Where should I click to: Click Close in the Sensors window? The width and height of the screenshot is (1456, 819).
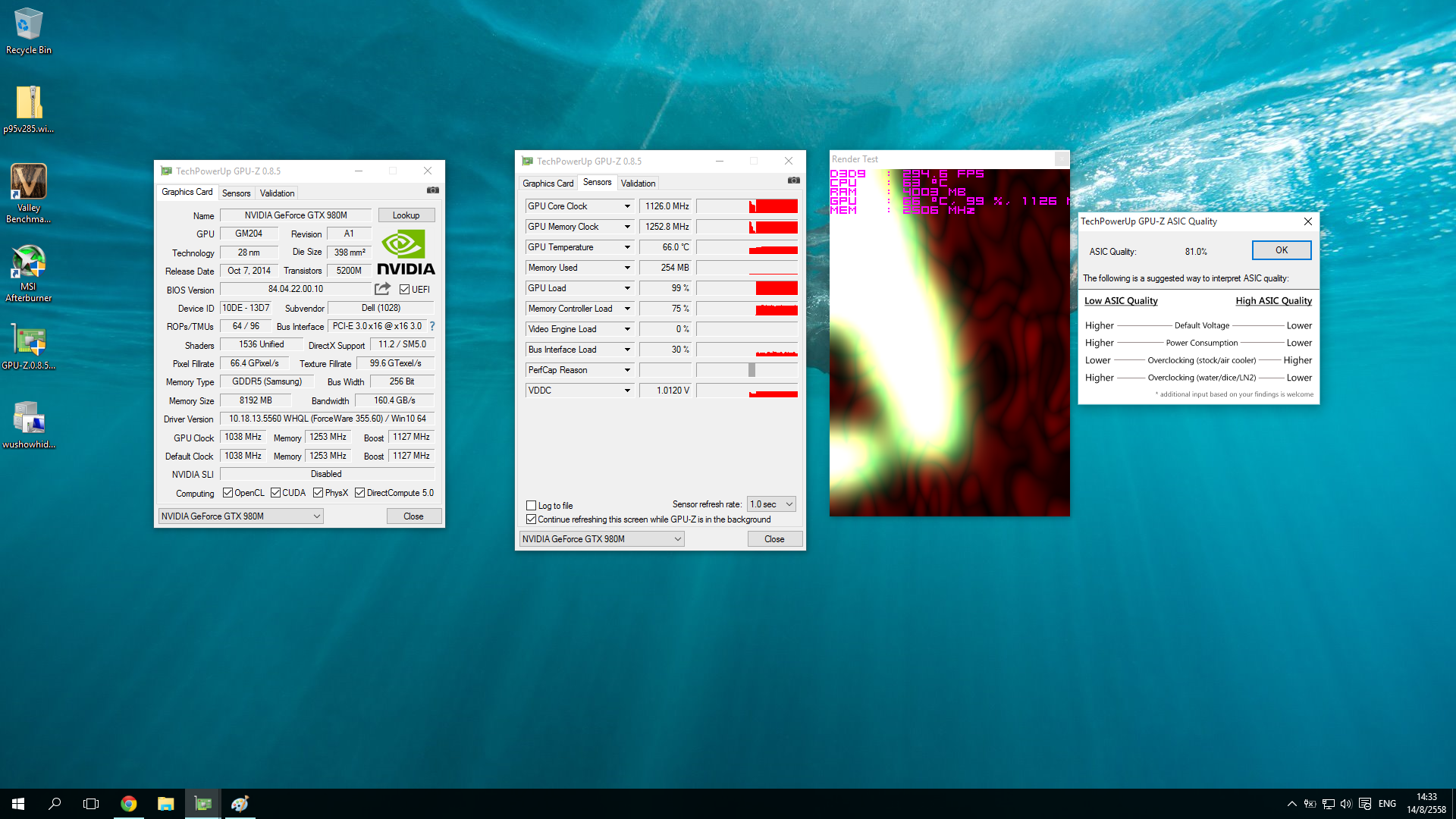point(774,539)
